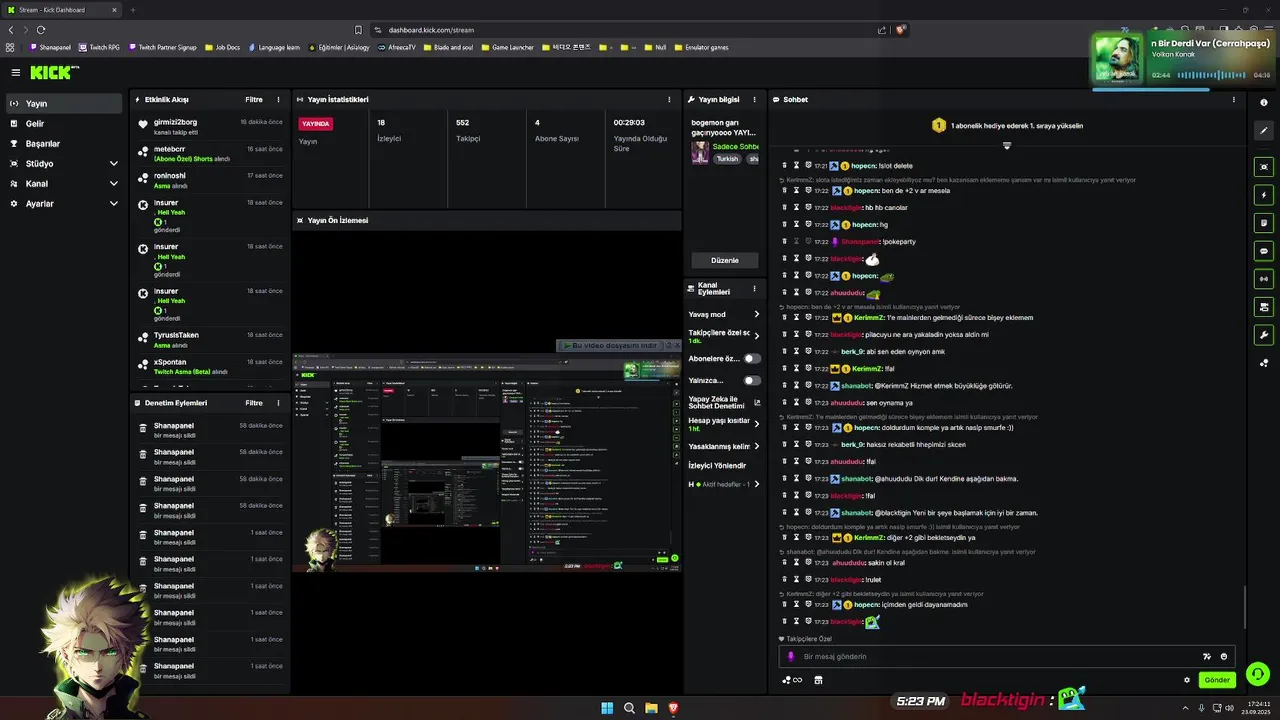Delete hopecn's '!slot delete' message with trash icon
The width and height of the screenshot is (1280, 720).
(x=784, y=165)
